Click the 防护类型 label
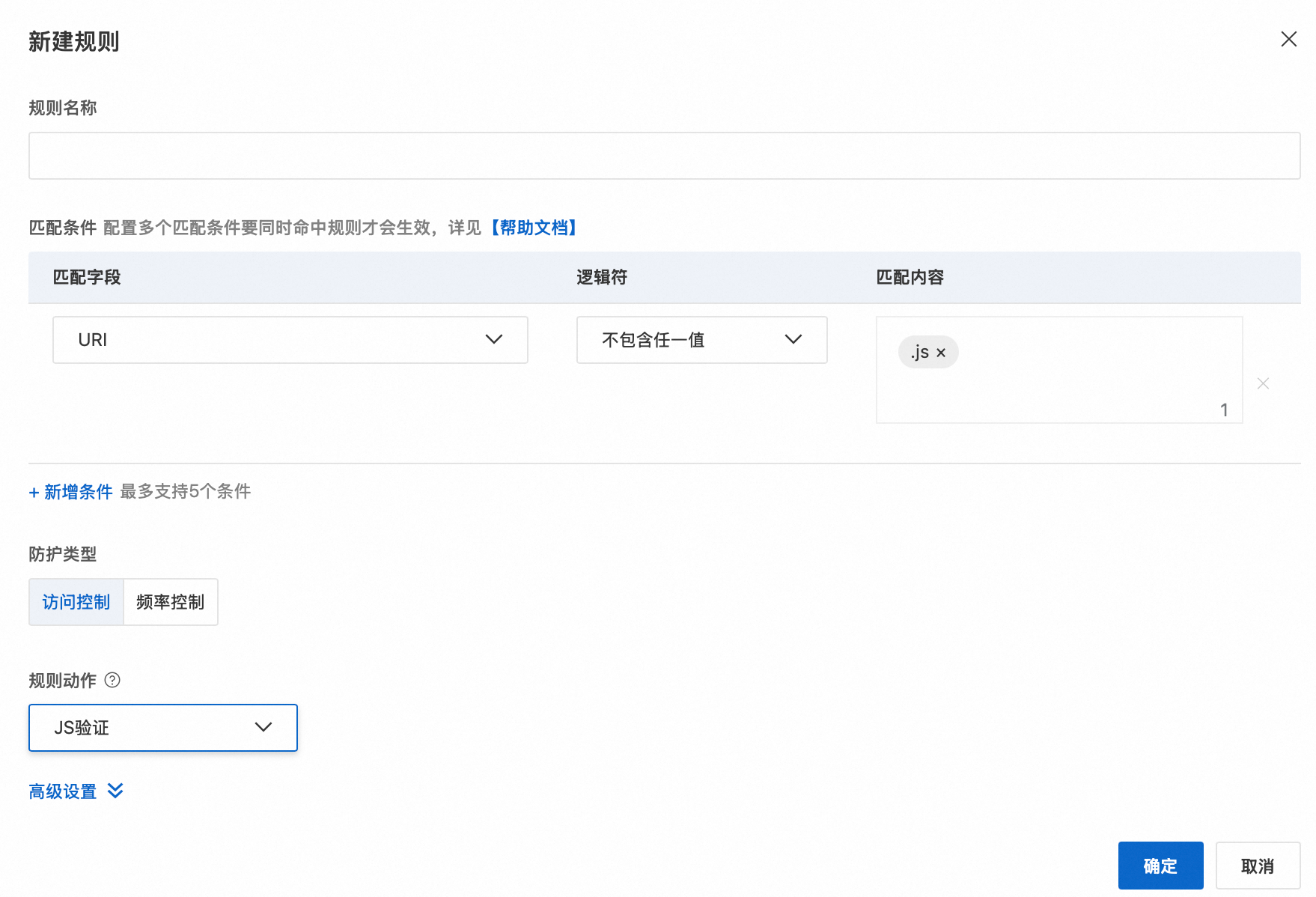 [x=63, y=554]
